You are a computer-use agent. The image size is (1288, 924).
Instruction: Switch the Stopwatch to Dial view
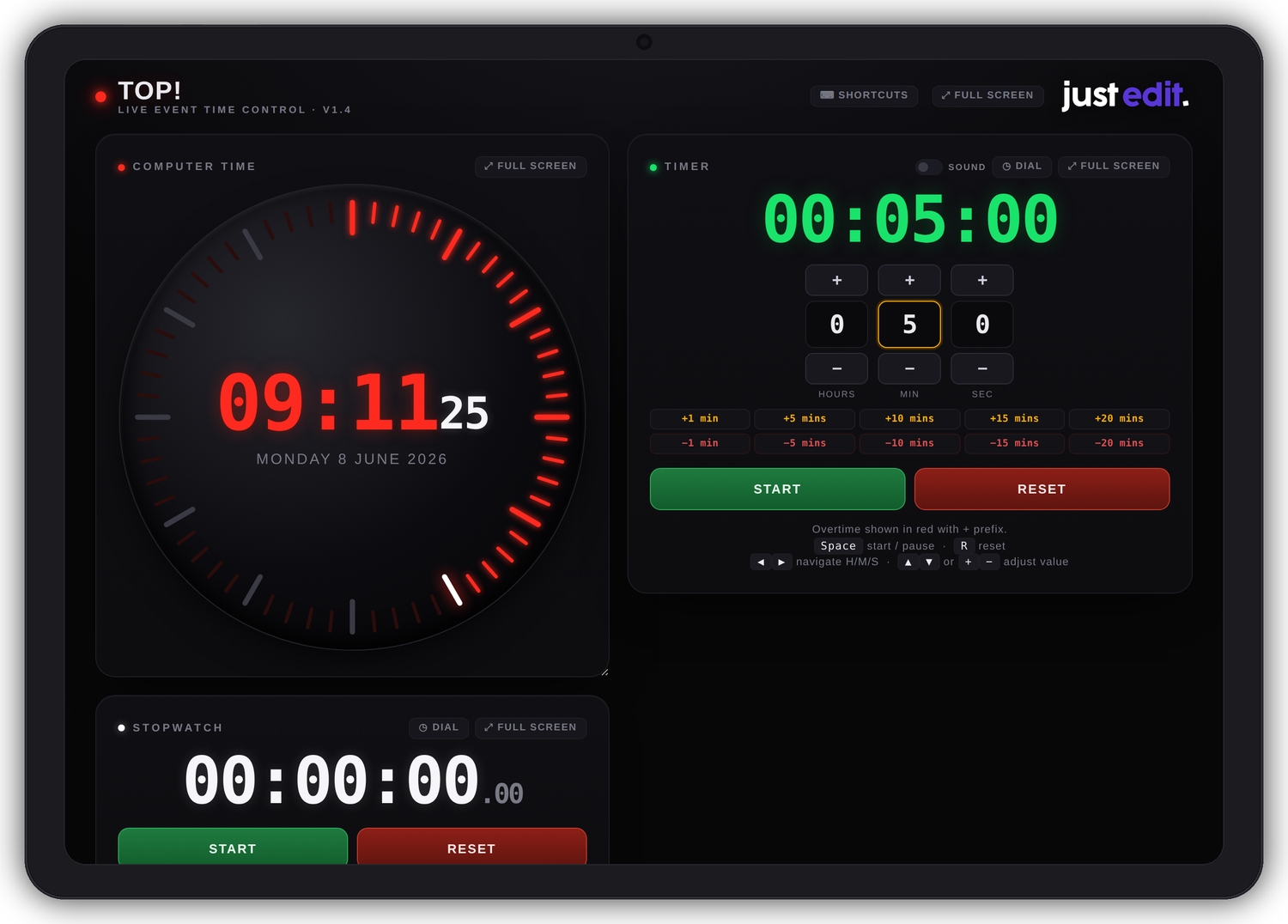click(x=439, y=727)
